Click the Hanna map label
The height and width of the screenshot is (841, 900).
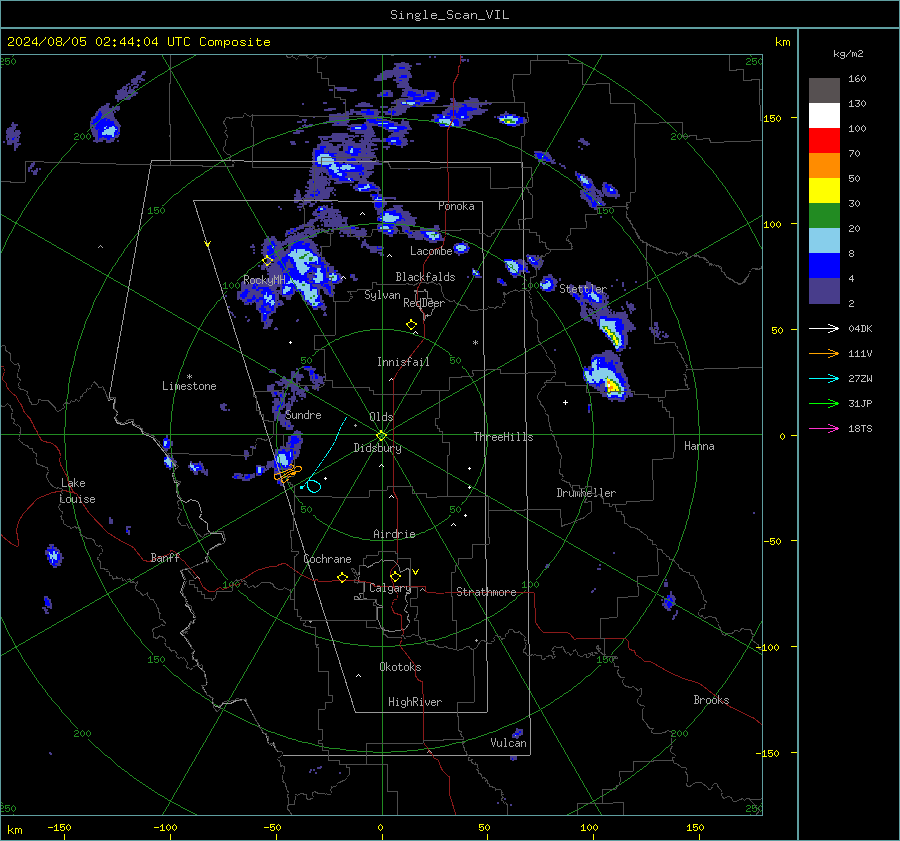(699, 446)
